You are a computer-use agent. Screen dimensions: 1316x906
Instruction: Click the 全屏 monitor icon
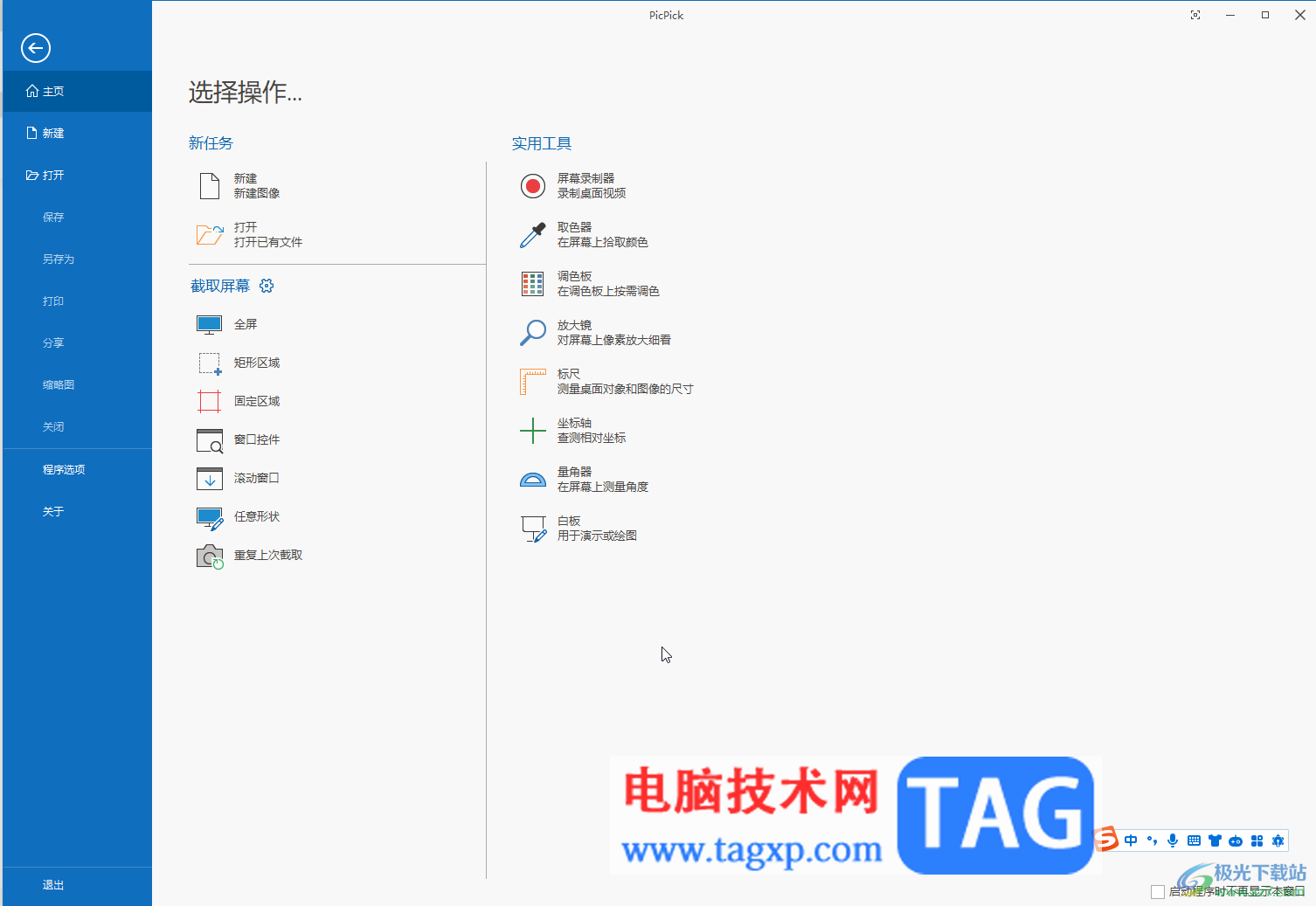click(x=210, y=325)
